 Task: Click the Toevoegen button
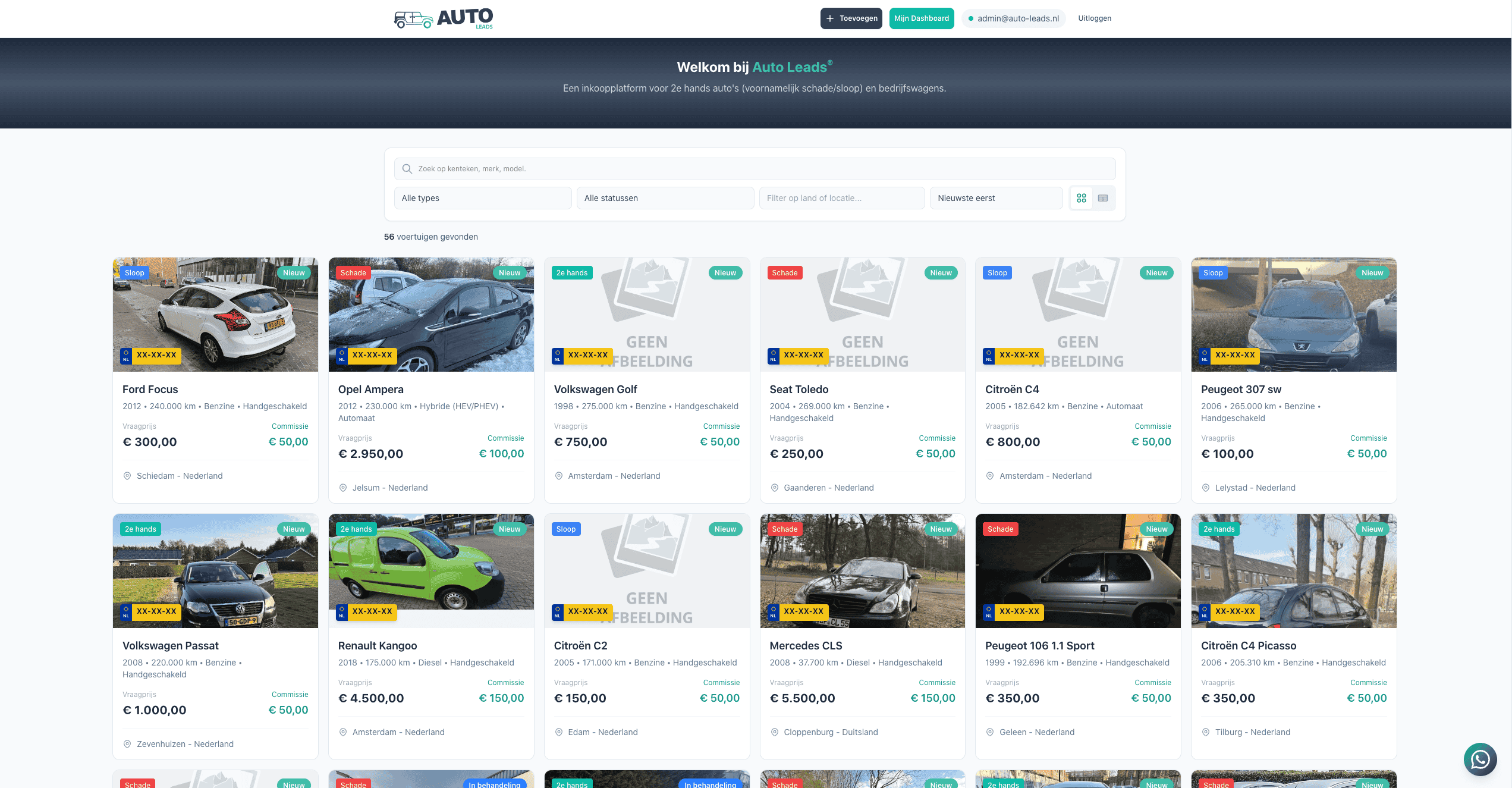pyautogui.click(x=851, y=18)
